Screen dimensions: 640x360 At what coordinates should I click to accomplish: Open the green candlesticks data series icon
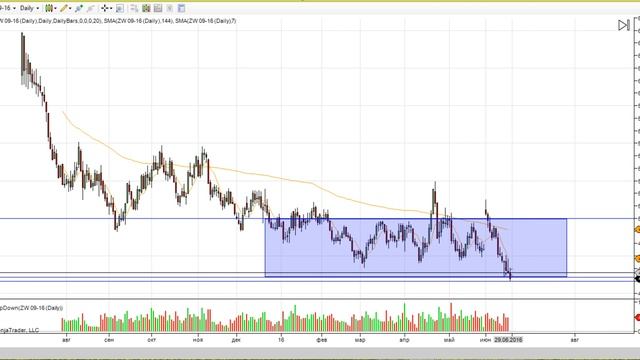pyautogui.click(x=146, y=8)
